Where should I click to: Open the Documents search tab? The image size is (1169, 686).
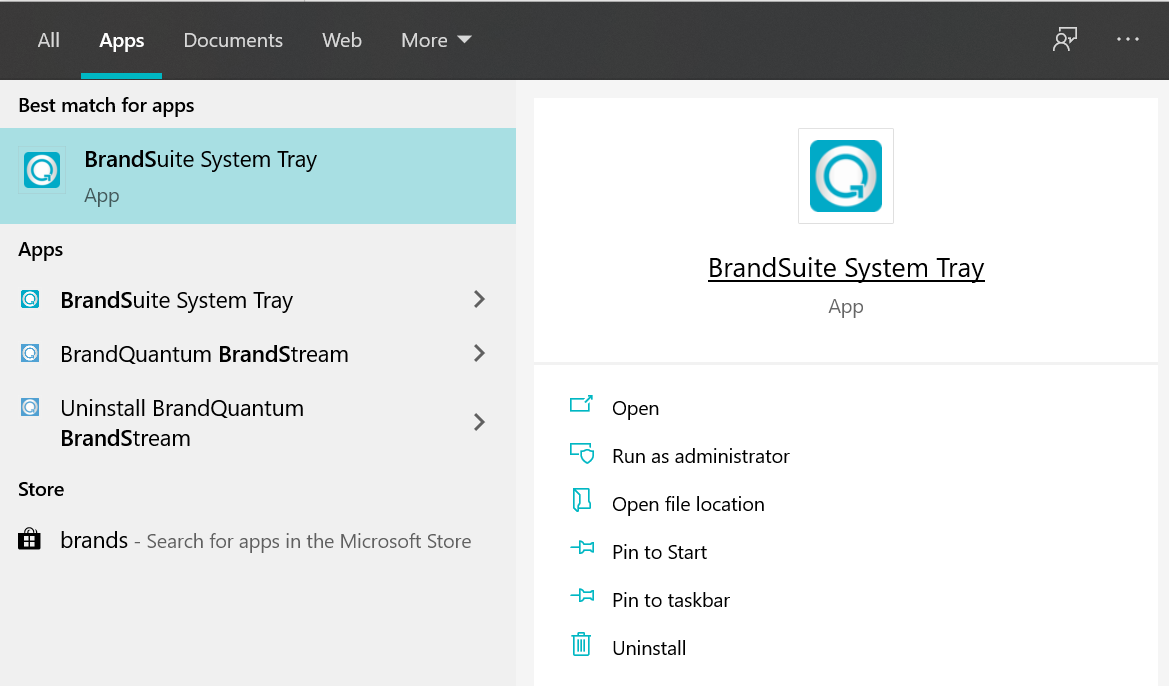point(233,40)
